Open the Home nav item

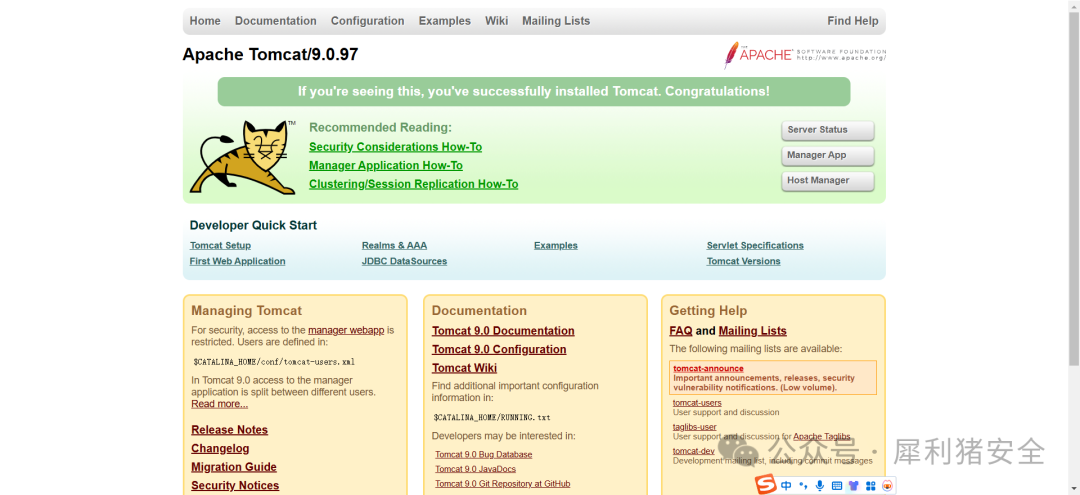click(x=205, y=21)
